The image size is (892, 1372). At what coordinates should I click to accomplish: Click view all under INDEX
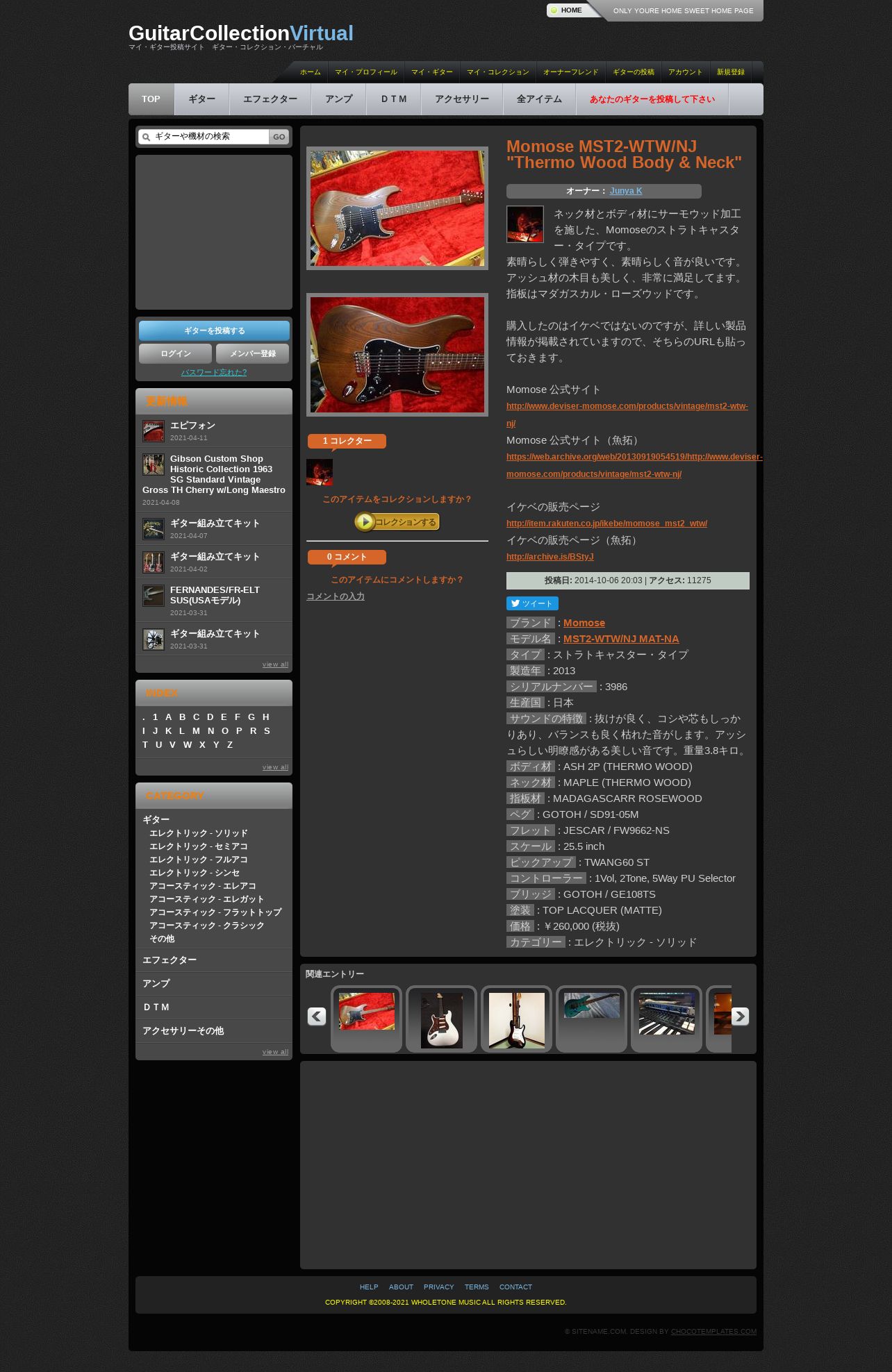click(x=275, y=767)
